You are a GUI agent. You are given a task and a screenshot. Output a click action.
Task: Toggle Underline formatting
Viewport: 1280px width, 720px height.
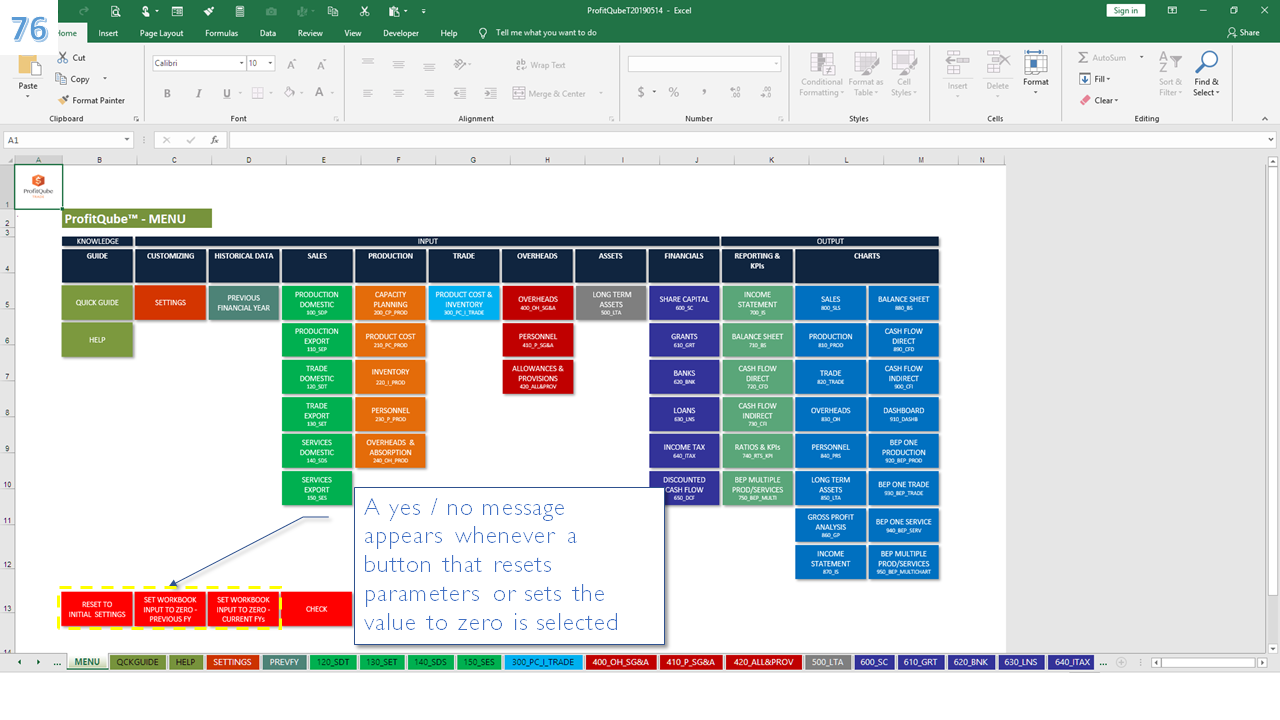coord(227,93)
